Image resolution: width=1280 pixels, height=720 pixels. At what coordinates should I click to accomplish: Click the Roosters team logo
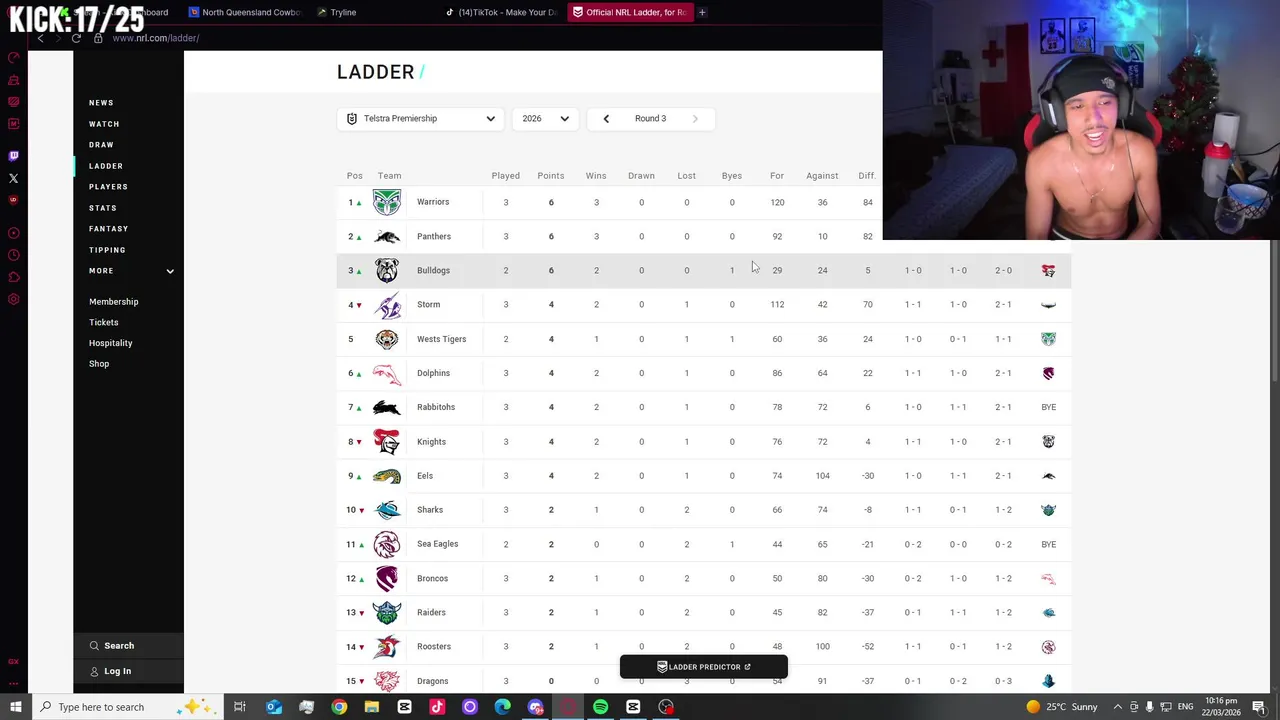click(387, 647)
